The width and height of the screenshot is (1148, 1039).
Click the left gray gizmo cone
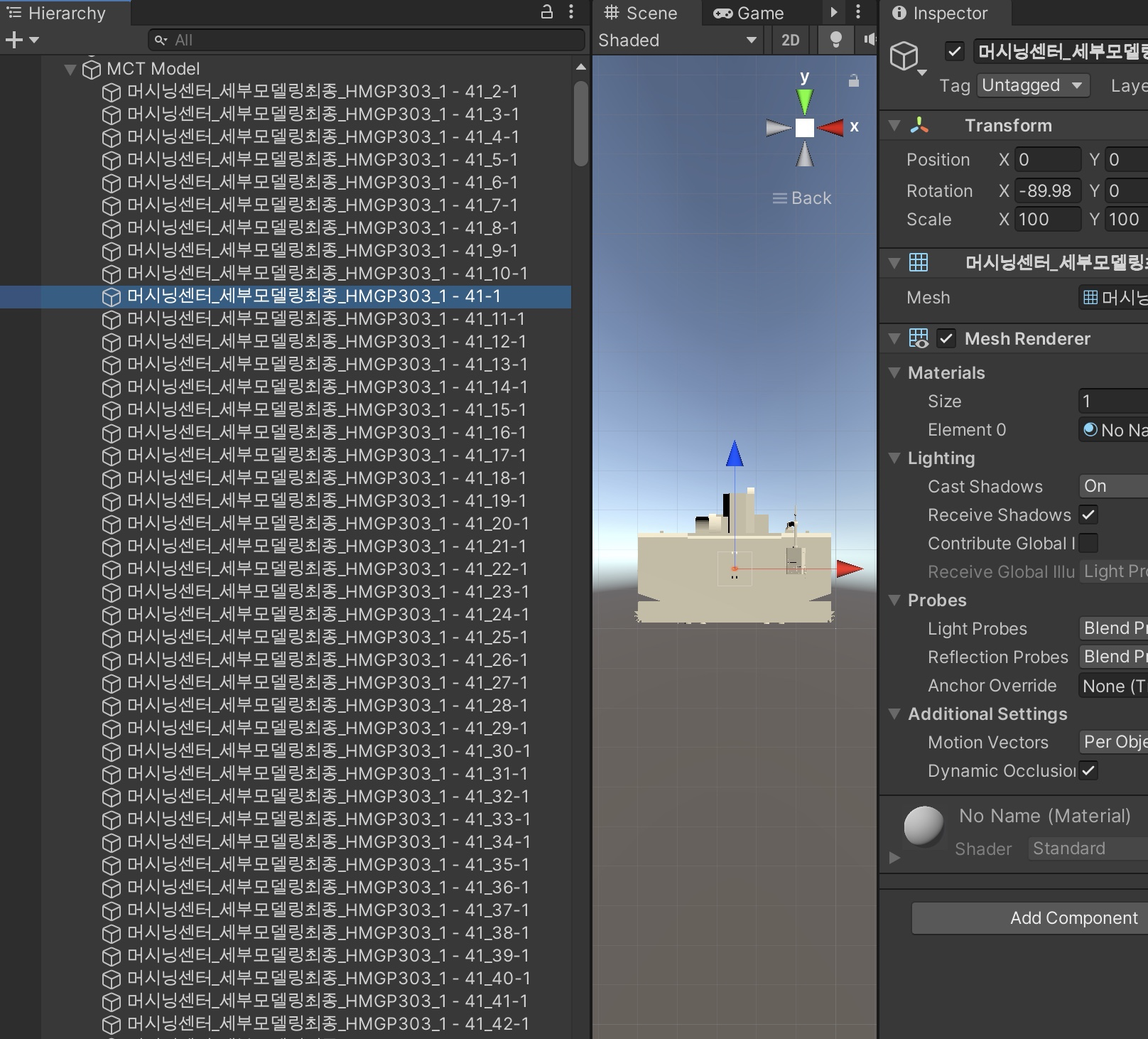tap(779, 128)
